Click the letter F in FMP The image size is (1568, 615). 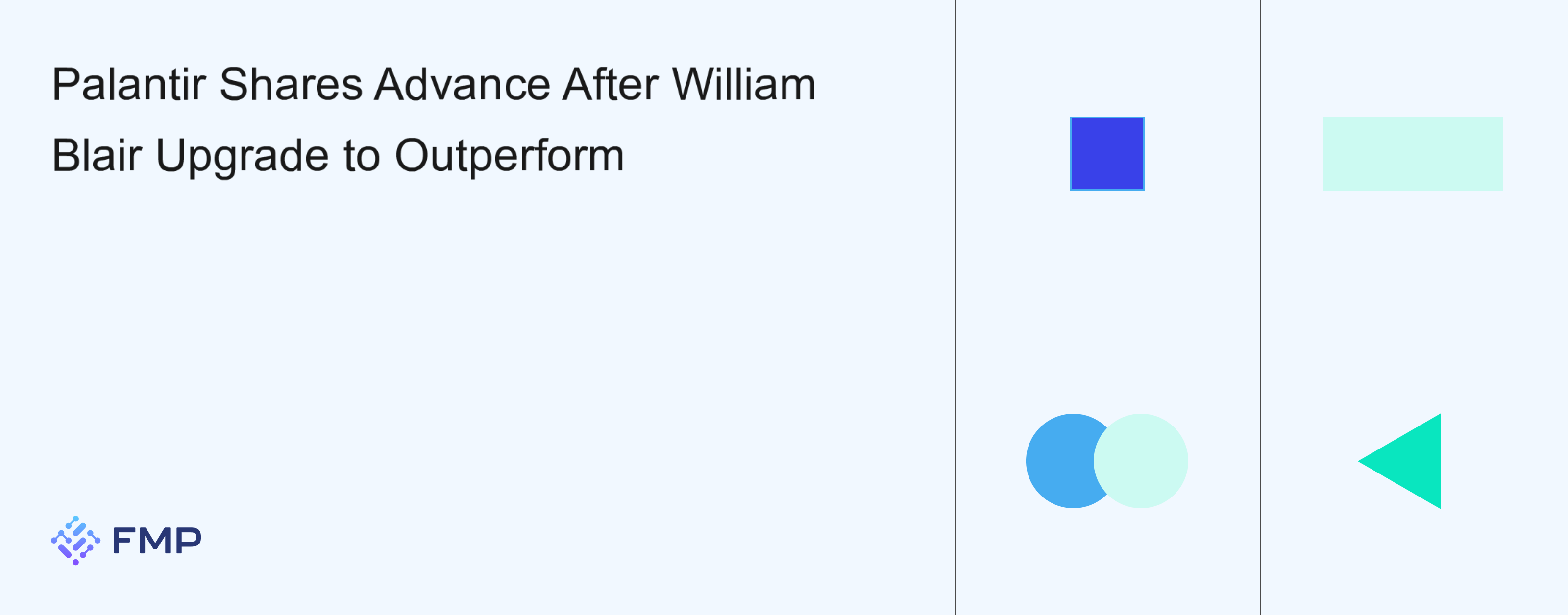(x=124, y=541)
